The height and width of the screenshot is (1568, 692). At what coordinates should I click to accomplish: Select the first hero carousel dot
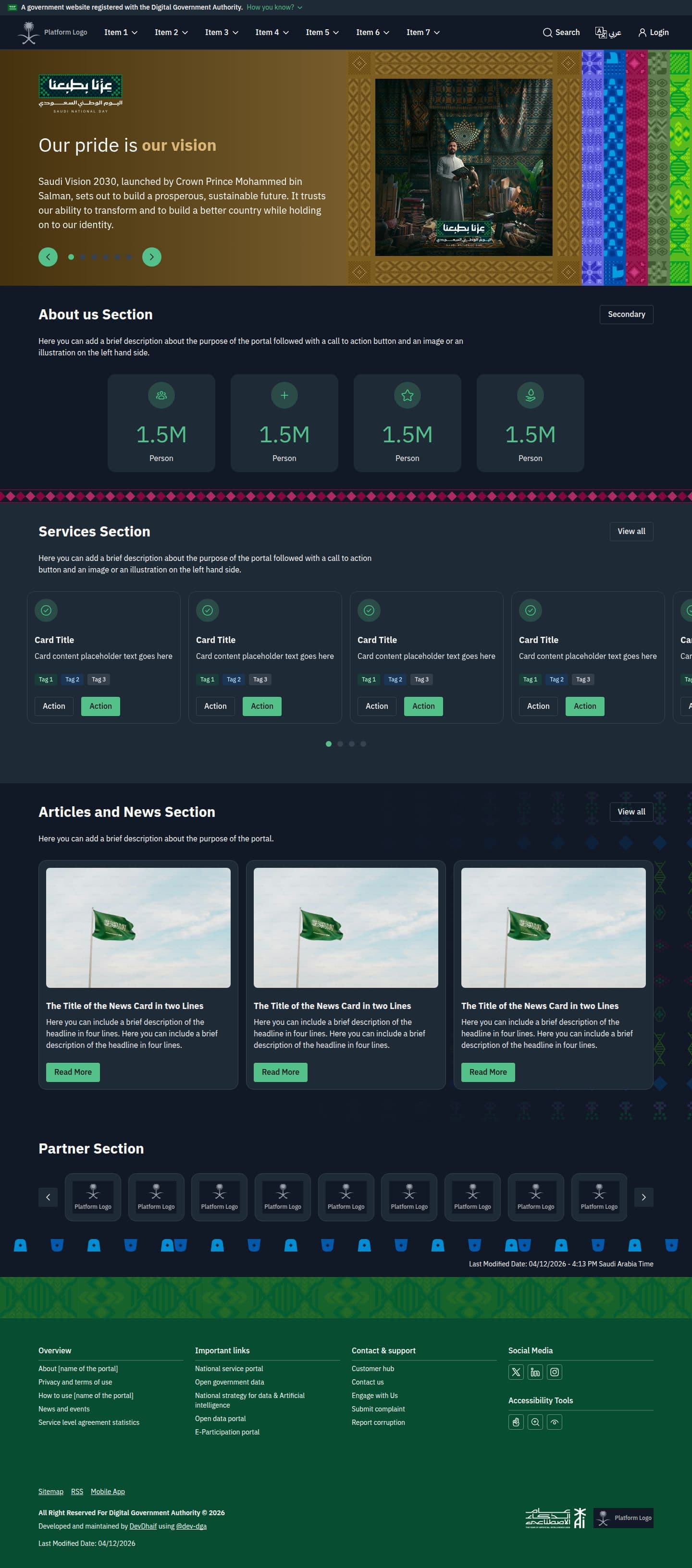pos(71,257)
